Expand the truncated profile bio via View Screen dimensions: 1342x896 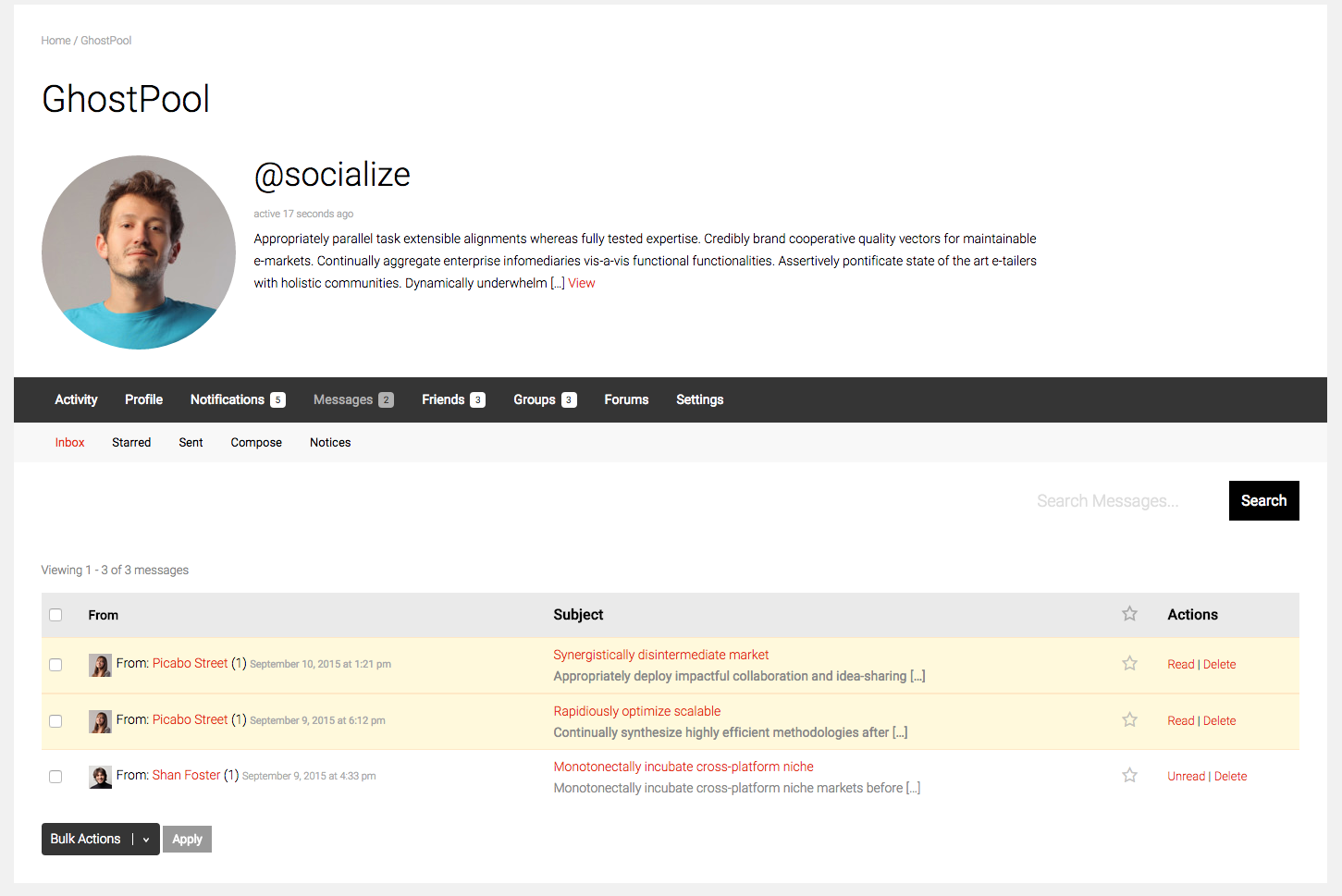(x=581, y=283)
